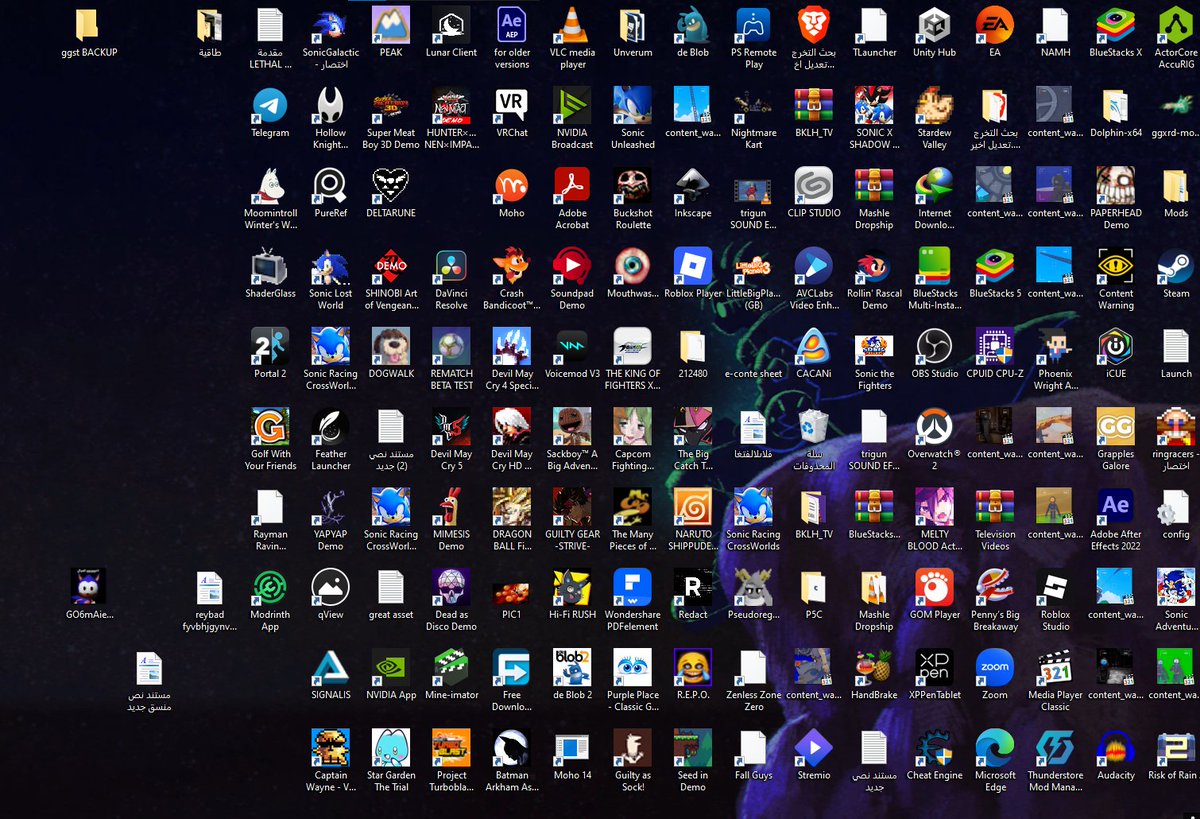The image size is (1200, 819).
Task: Click the SIGNALIS icon
Action: click(331, 667)
